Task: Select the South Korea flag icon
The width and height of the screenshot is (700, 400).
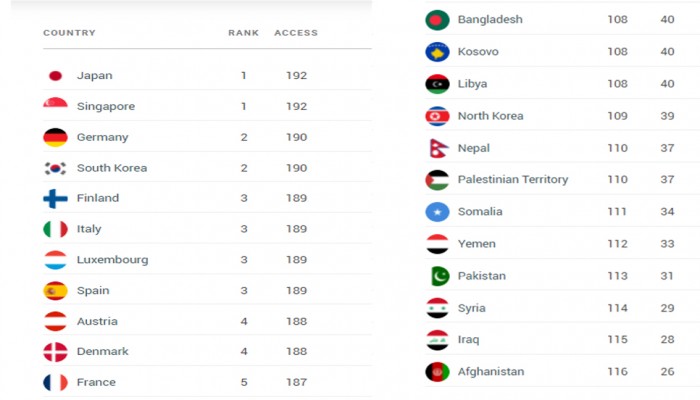Action: tap(55, 168)
